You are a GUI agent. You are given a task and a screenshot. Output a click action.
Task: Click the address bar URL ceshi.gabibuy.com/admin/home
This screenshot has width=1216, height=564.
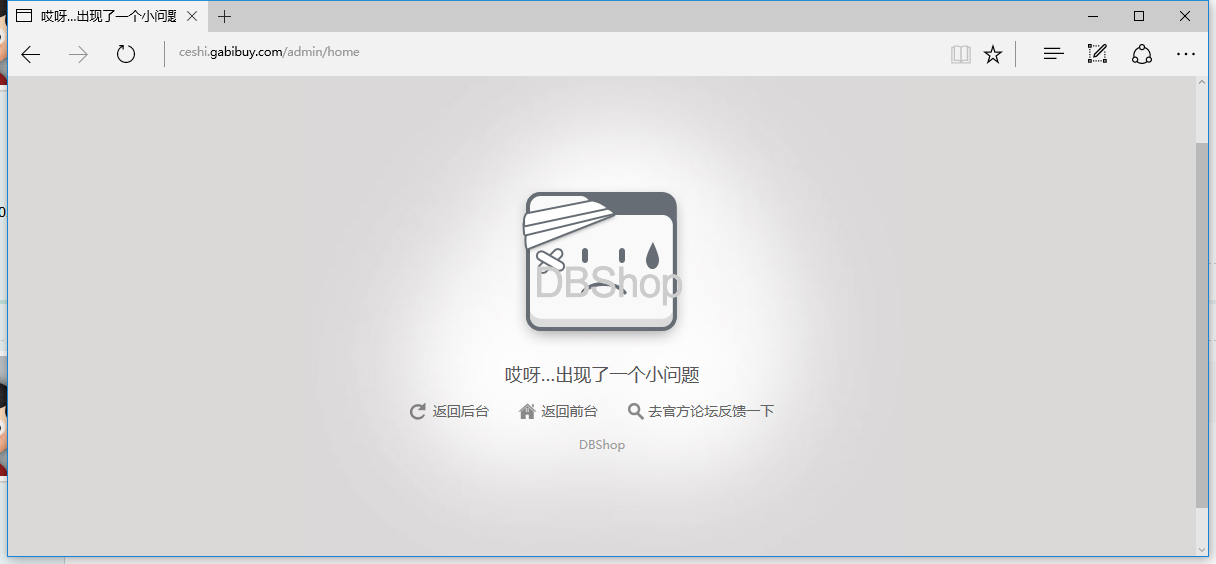(269, 52)
